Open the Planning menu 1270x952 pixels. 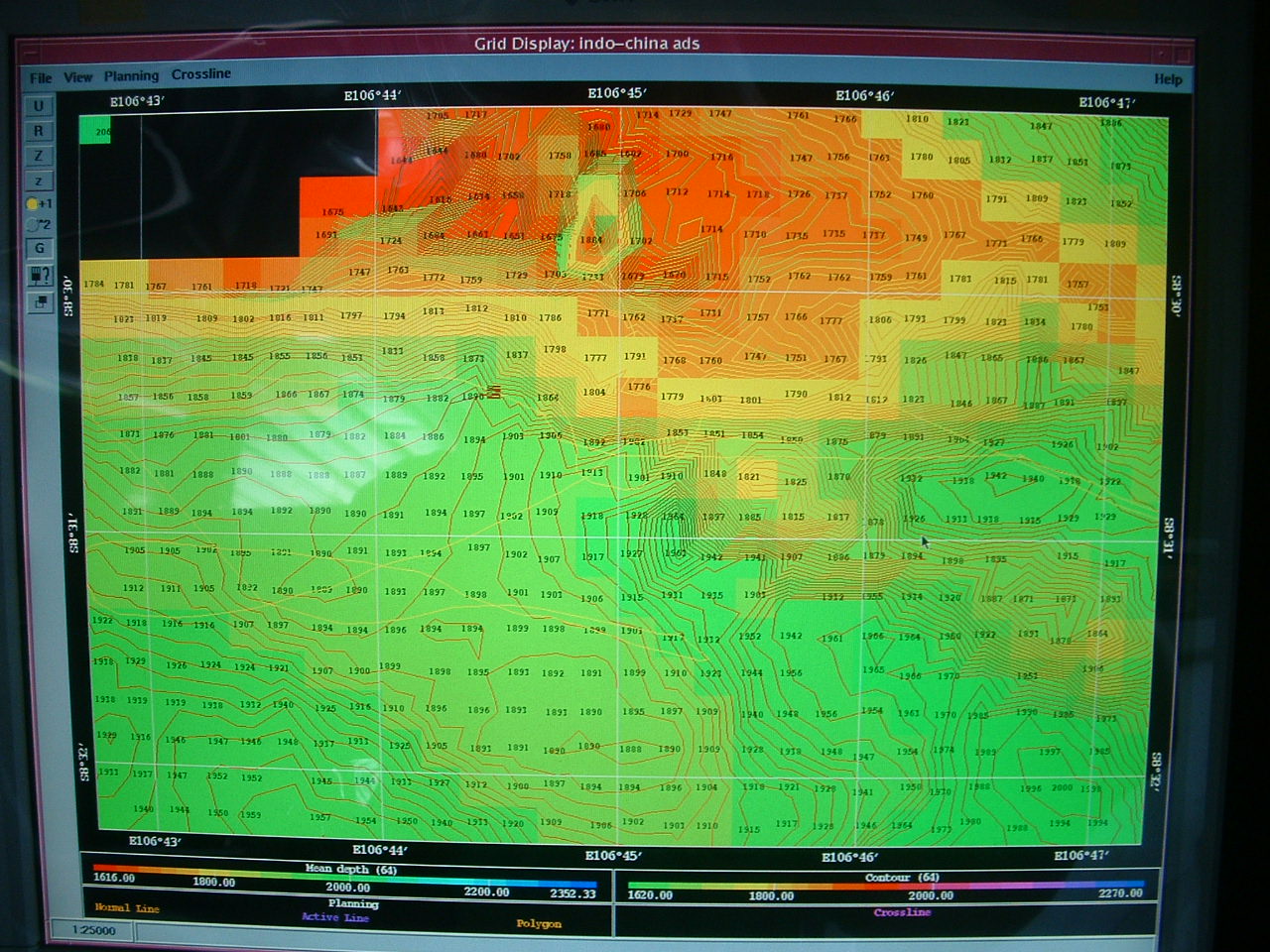point(131,76)
